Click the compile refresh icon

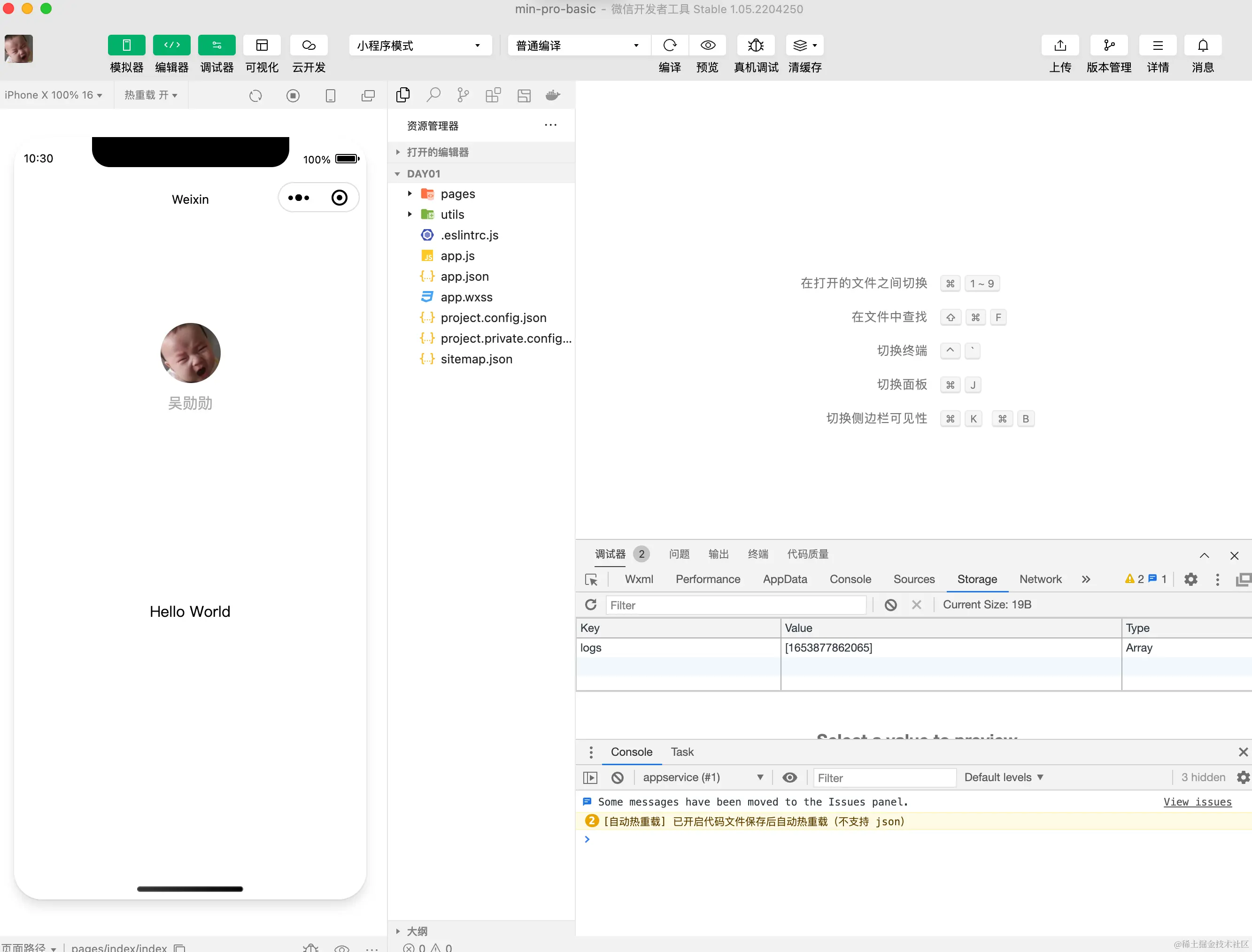point(669,46)
